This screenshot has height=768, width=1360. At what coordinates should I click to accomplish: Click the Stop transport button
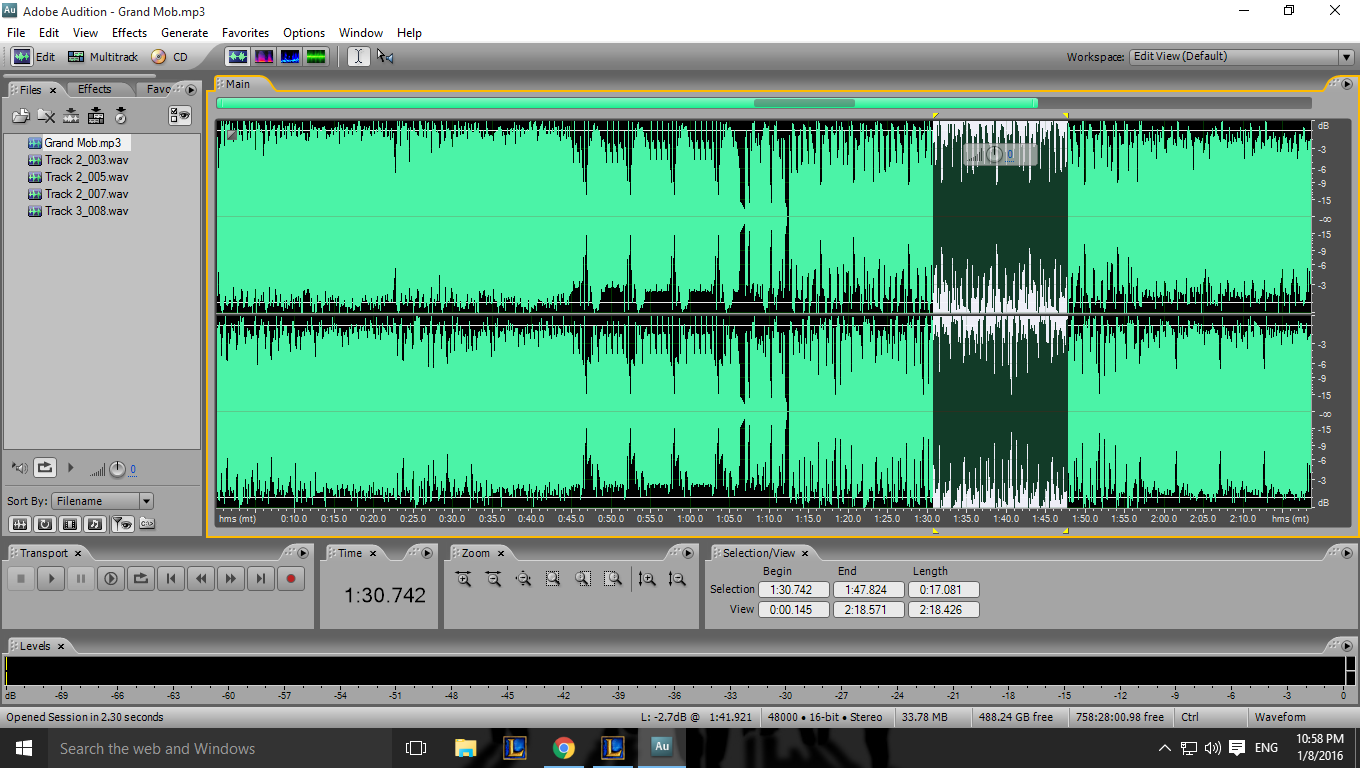tap(21, 578)
